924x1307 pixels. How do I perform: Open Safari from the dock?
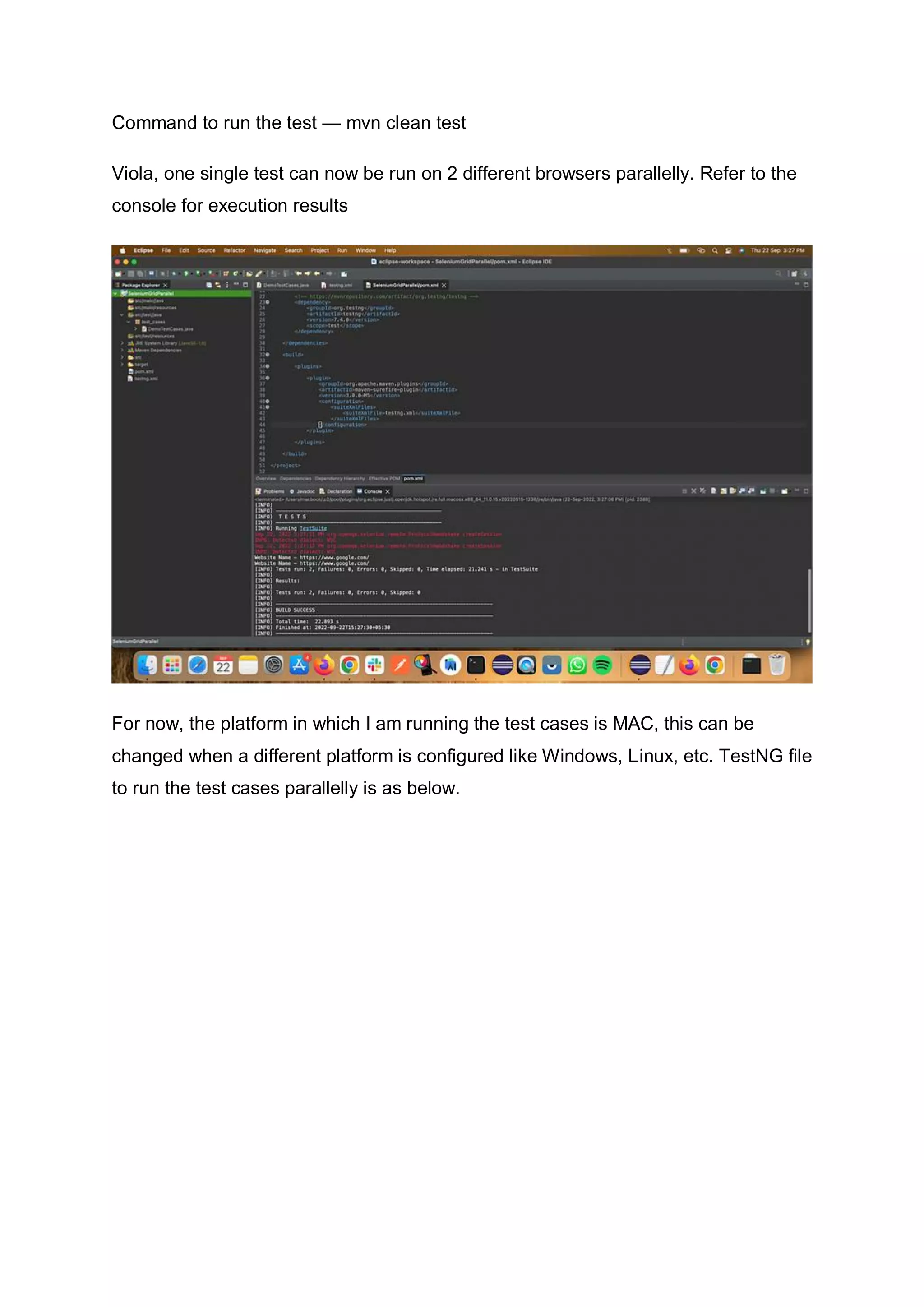[x=198, y=664]
